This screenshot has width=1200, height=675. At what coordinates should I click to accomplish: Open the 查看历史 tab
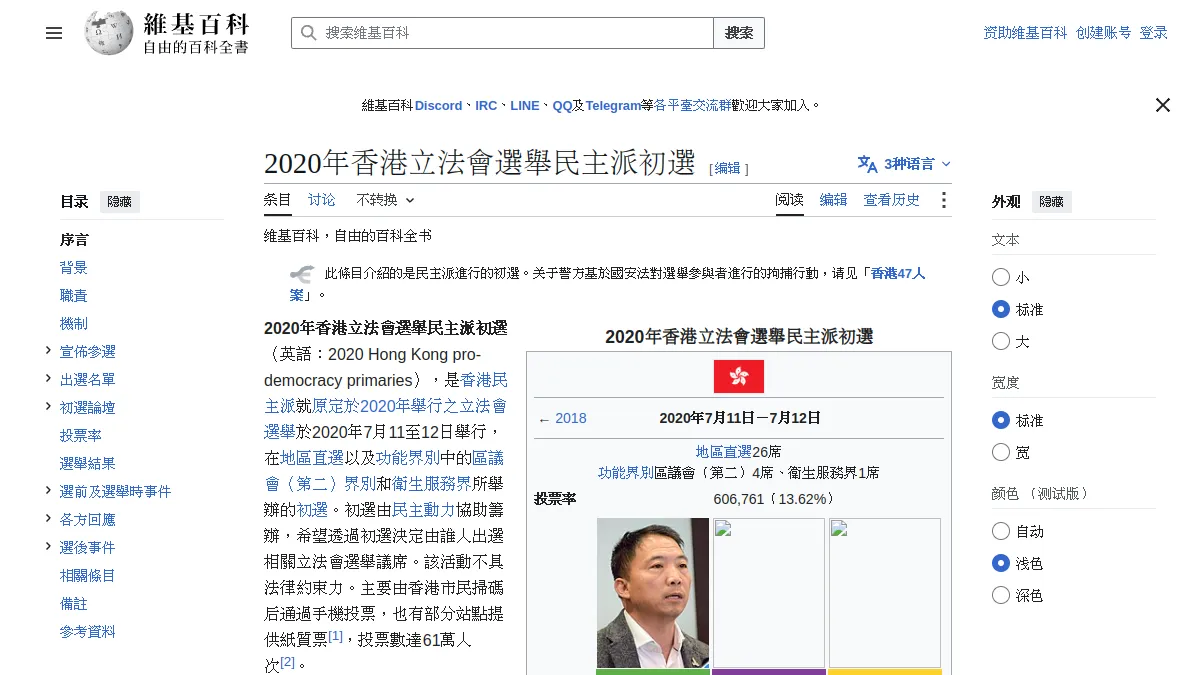[x=892, y=200]
